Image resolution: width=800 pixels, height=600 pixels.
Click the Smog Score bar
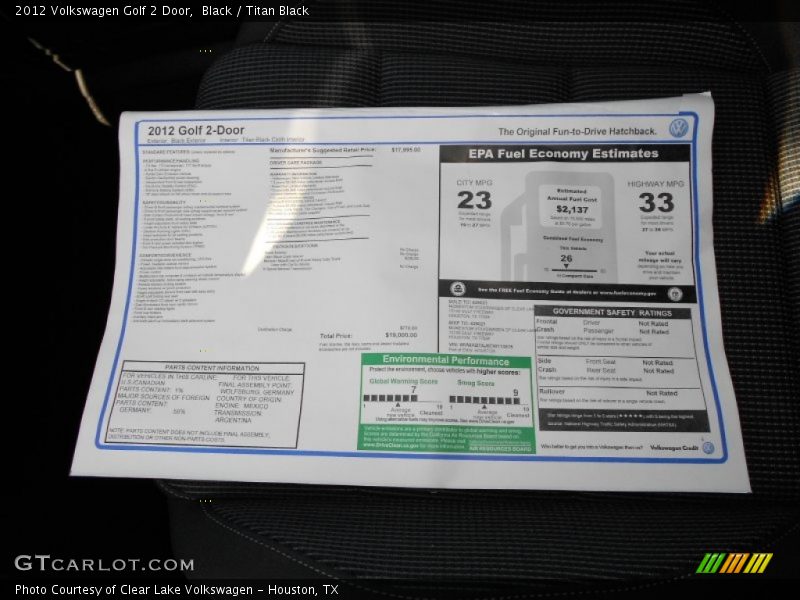click(x=484, y=400)
